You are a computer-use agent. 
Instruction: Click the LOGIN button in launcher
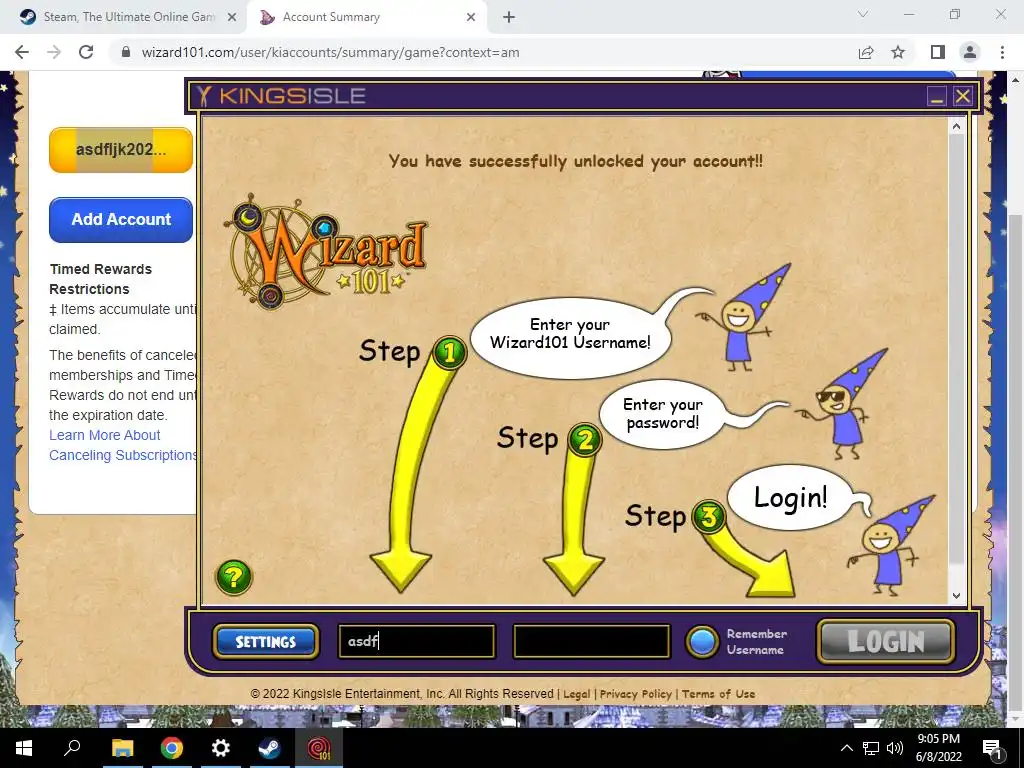886,641
